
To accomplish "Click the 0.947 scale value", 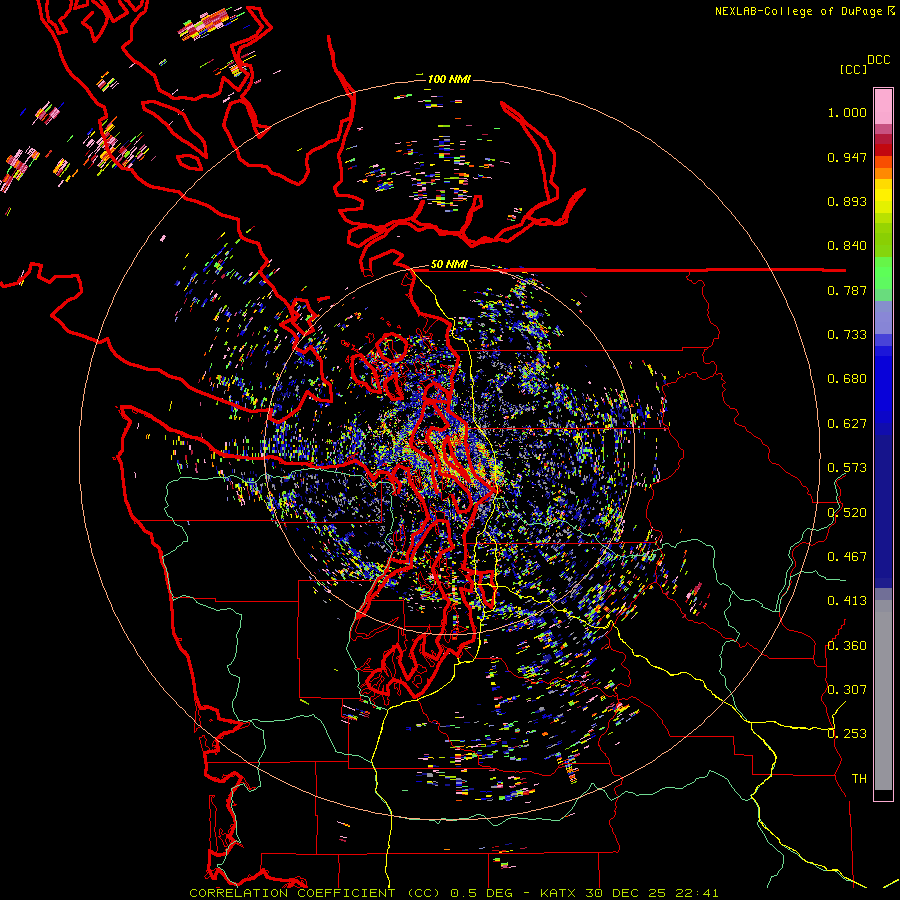I will point(847,157).
